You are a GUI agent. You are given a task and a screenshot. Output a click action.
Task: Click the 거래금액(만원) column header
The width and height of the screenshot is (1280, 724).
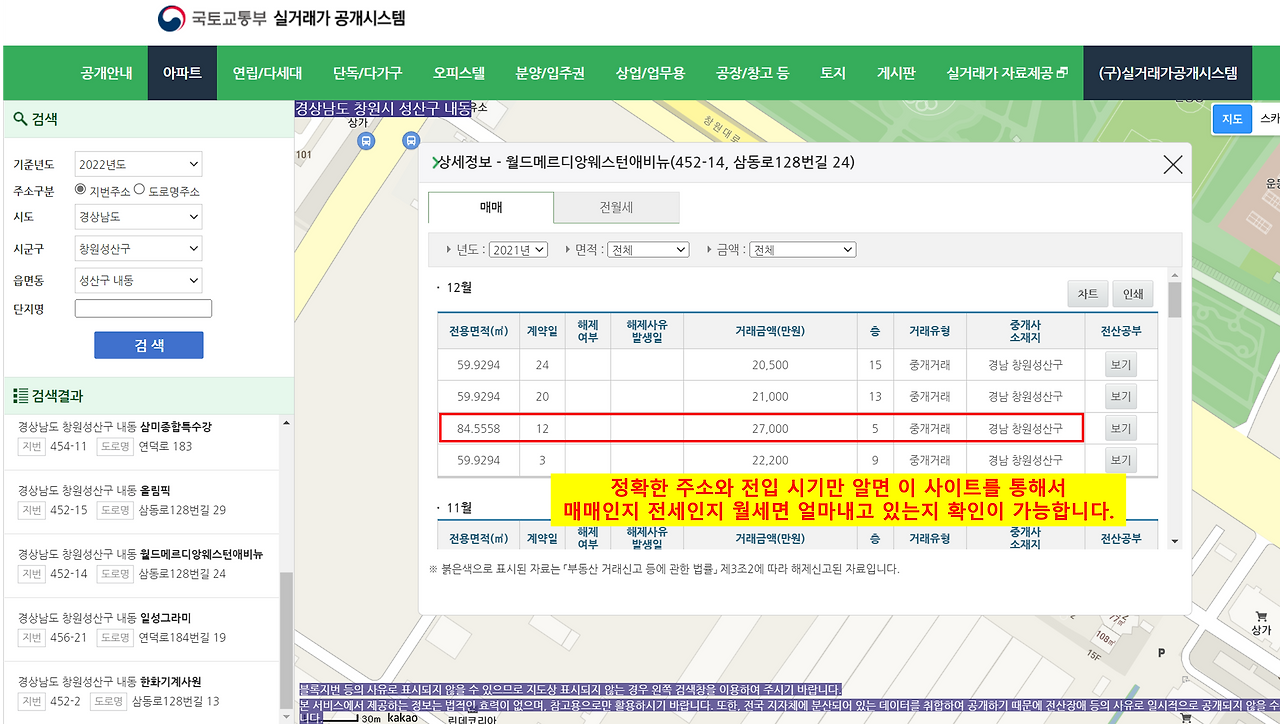(770, 331)
